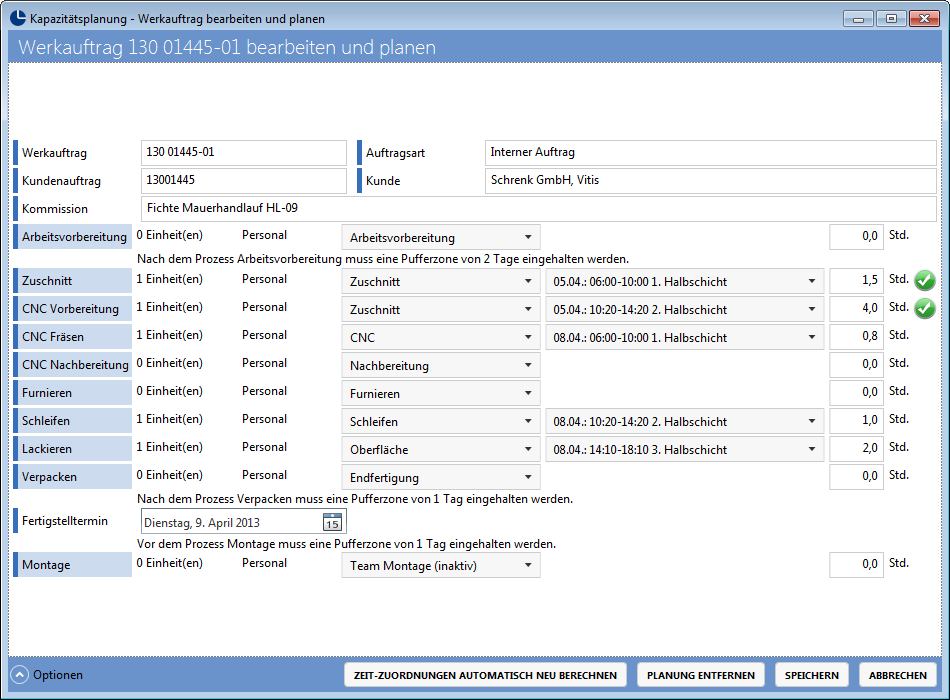Image resolution: width=950 pixels, height=700 pixels.
Task: Open the CNC personnel dropdown for CNC Fräsen
Action: pos(440,337)
